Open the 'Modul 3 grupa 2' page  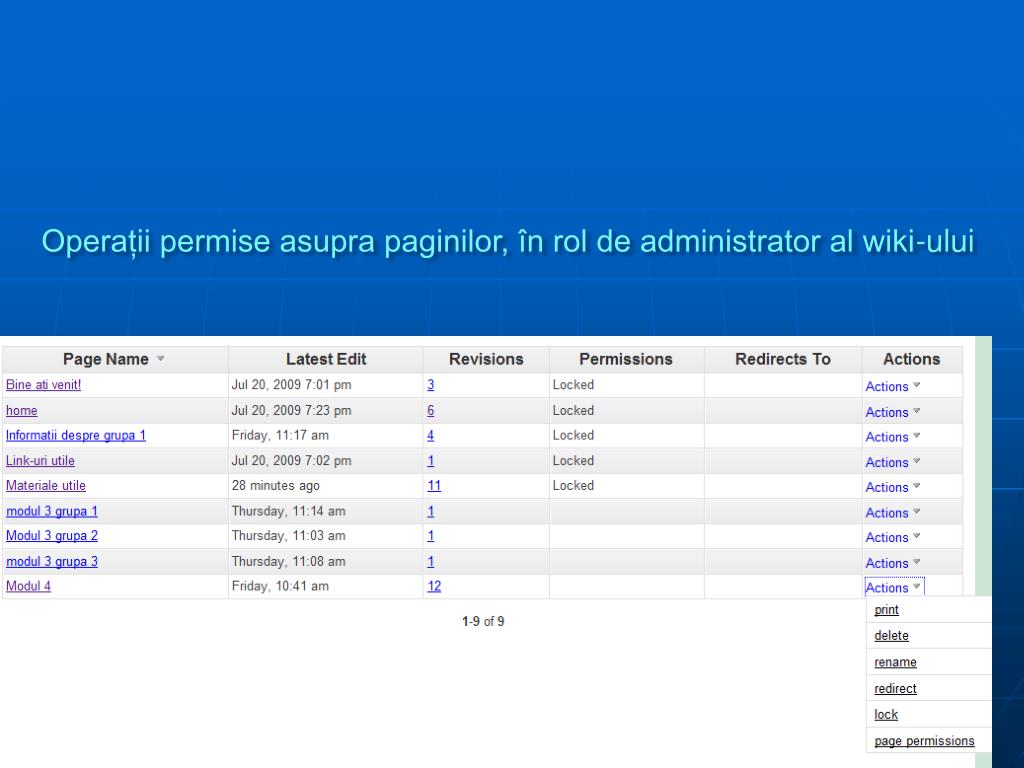click(52, 536)
